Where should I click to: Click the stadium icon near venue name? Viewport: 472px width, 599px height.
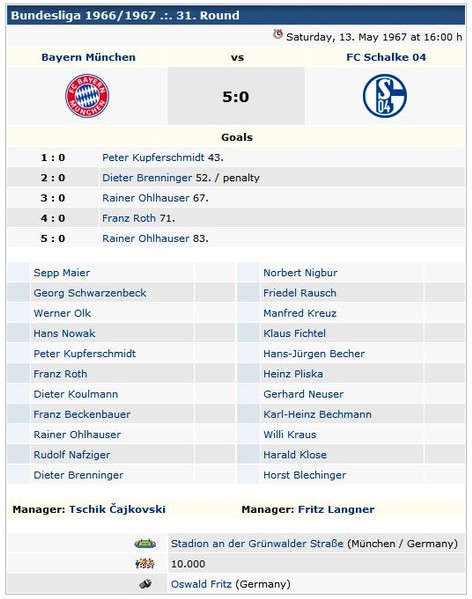point(145,543)
